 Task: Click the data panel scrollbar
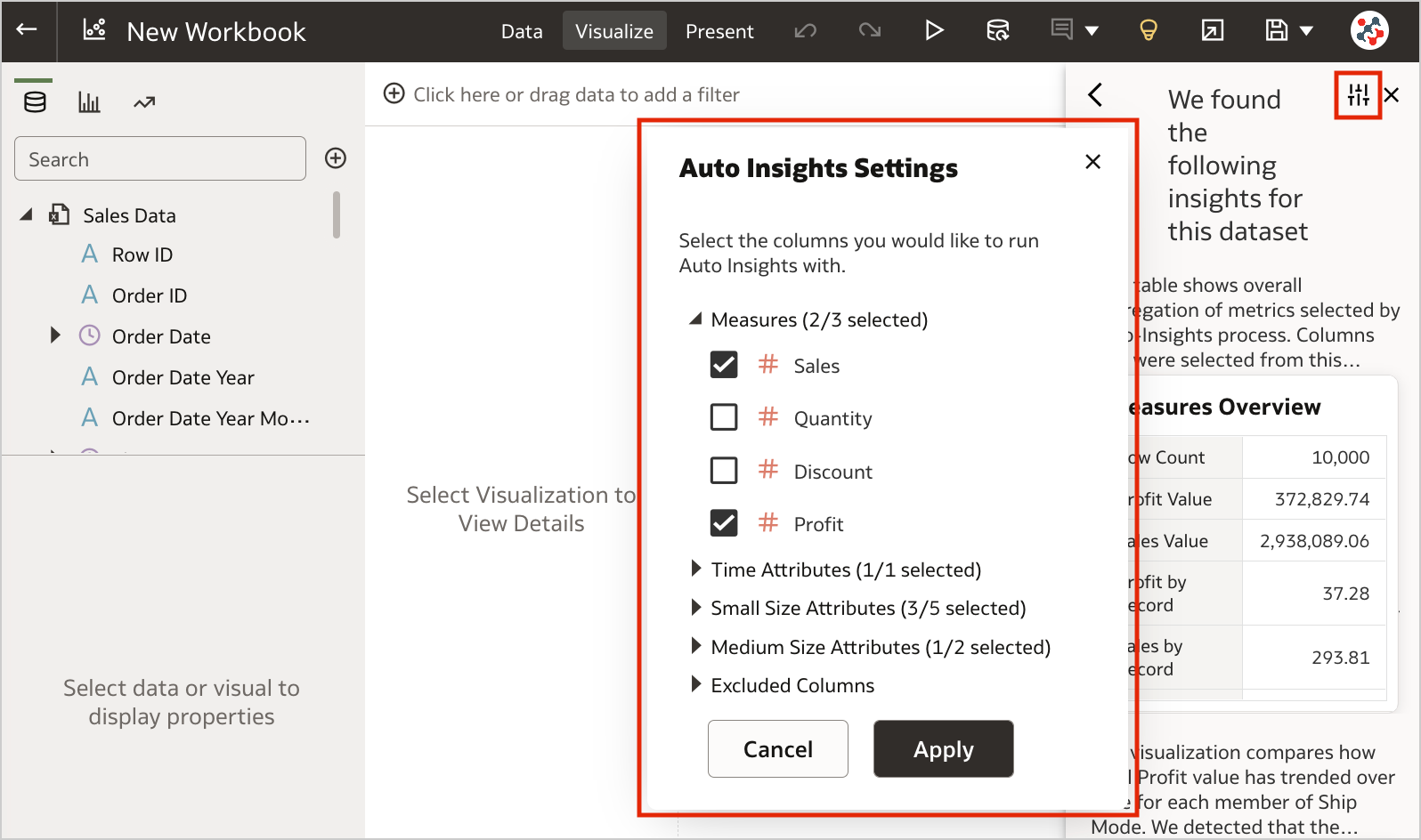(337, 215)
